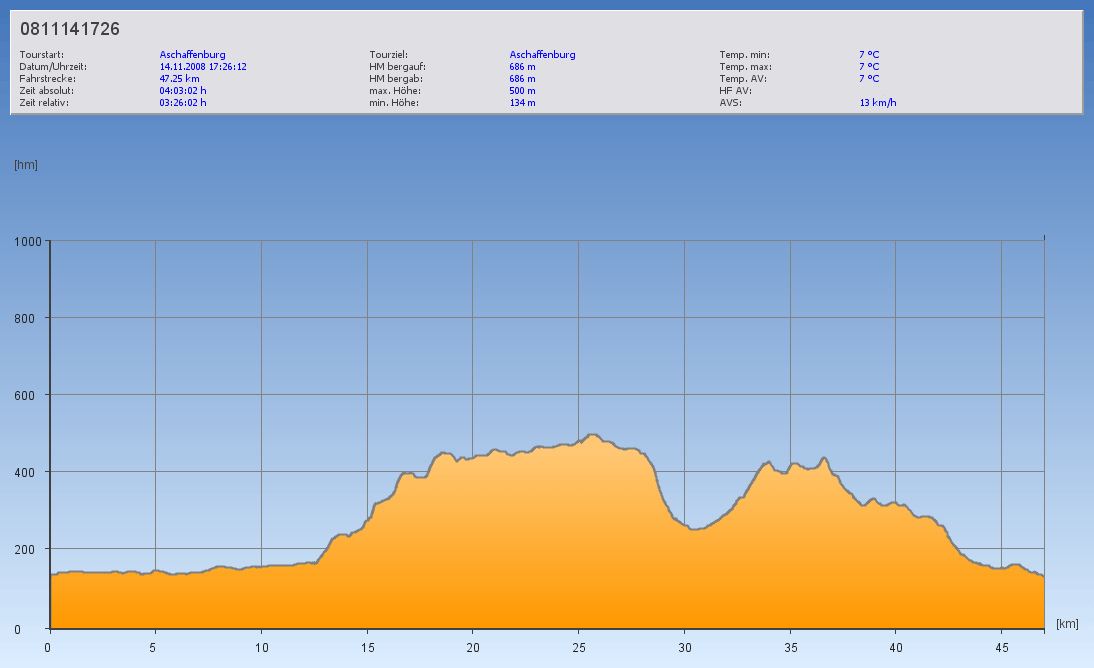The height and width of the screenshot is (668, 1094).
Task: Click the Fahrstrecke value 47.25 km
Action: pyautogui.click(x=180, y=78)
